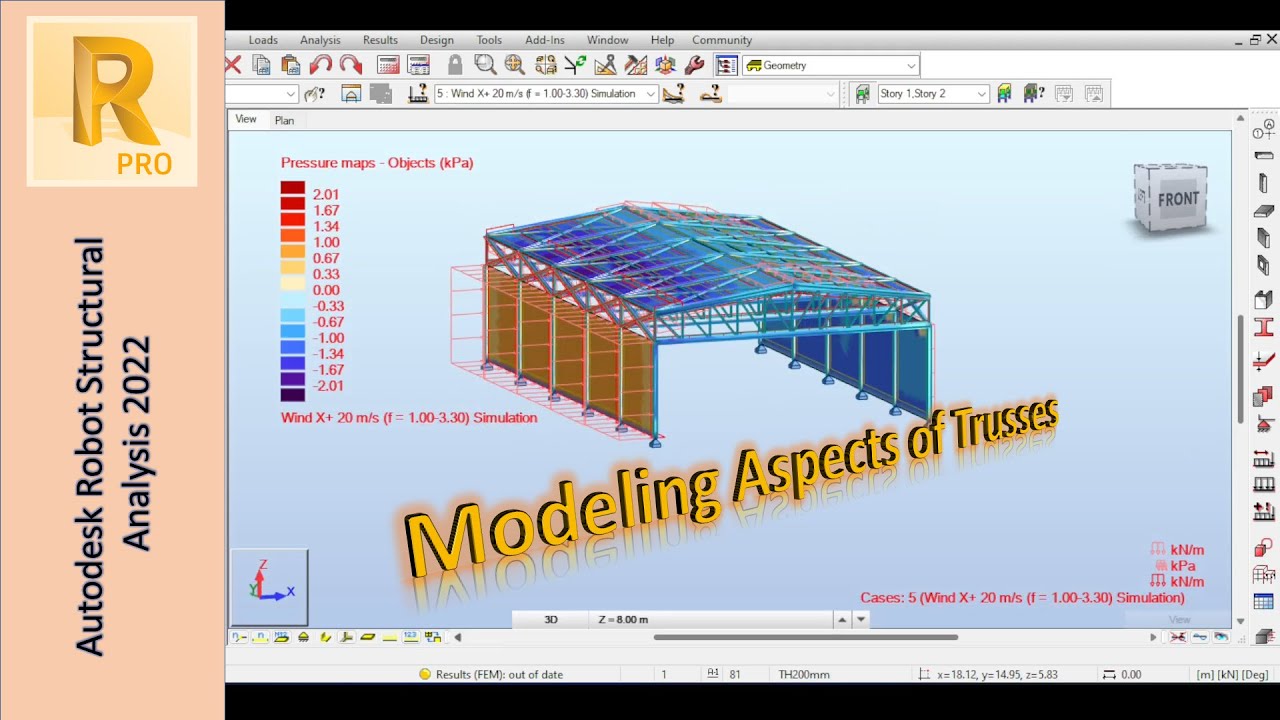
Task: Click TH200mm in the status bar
Action: [x=805, y=675]
